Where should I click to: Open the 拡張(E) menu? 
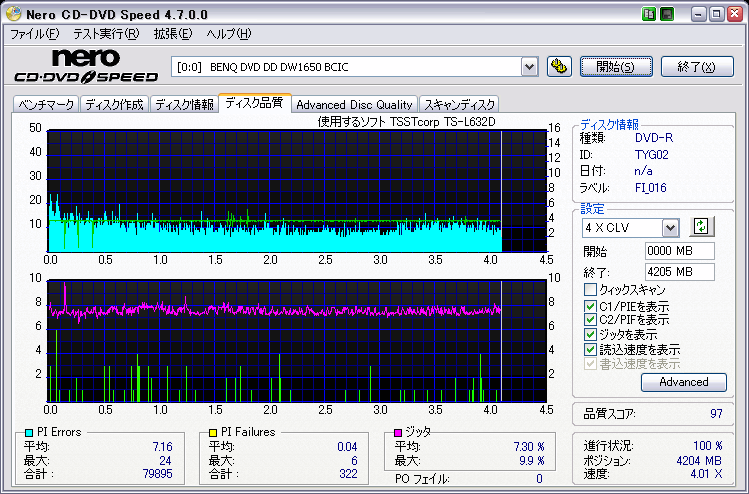point(173,34)
